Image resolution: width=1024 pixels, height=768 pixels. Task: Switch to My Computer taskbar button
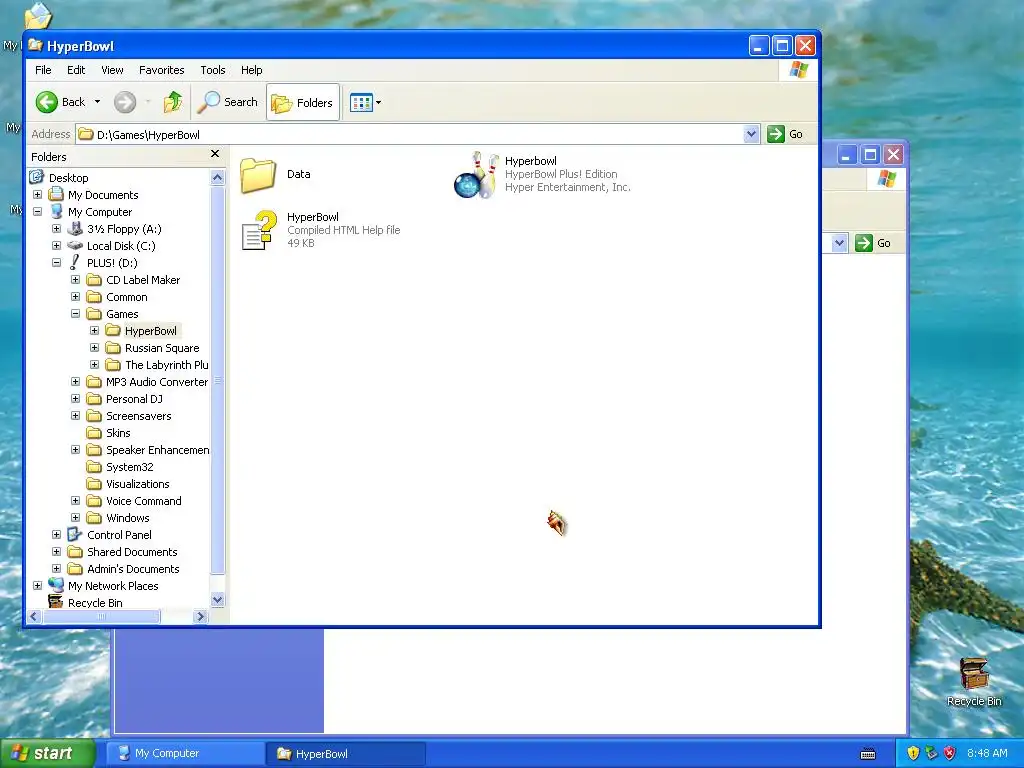click(186, 753)
